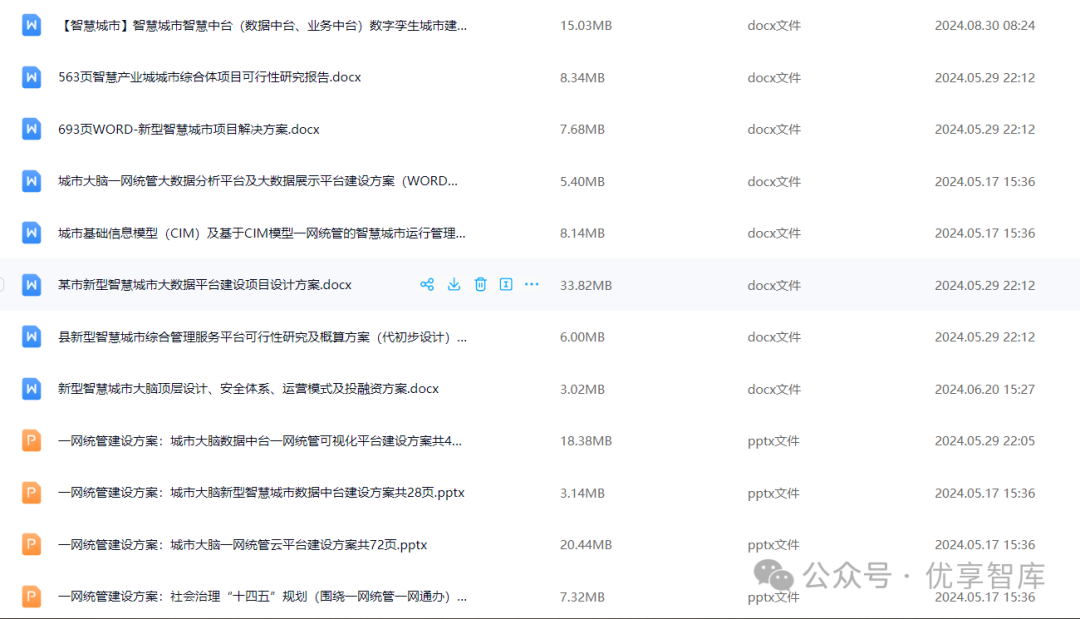Click the 3.02MB size cell
The height and width of the screenshot is (619, 1080).
[583, 389]
